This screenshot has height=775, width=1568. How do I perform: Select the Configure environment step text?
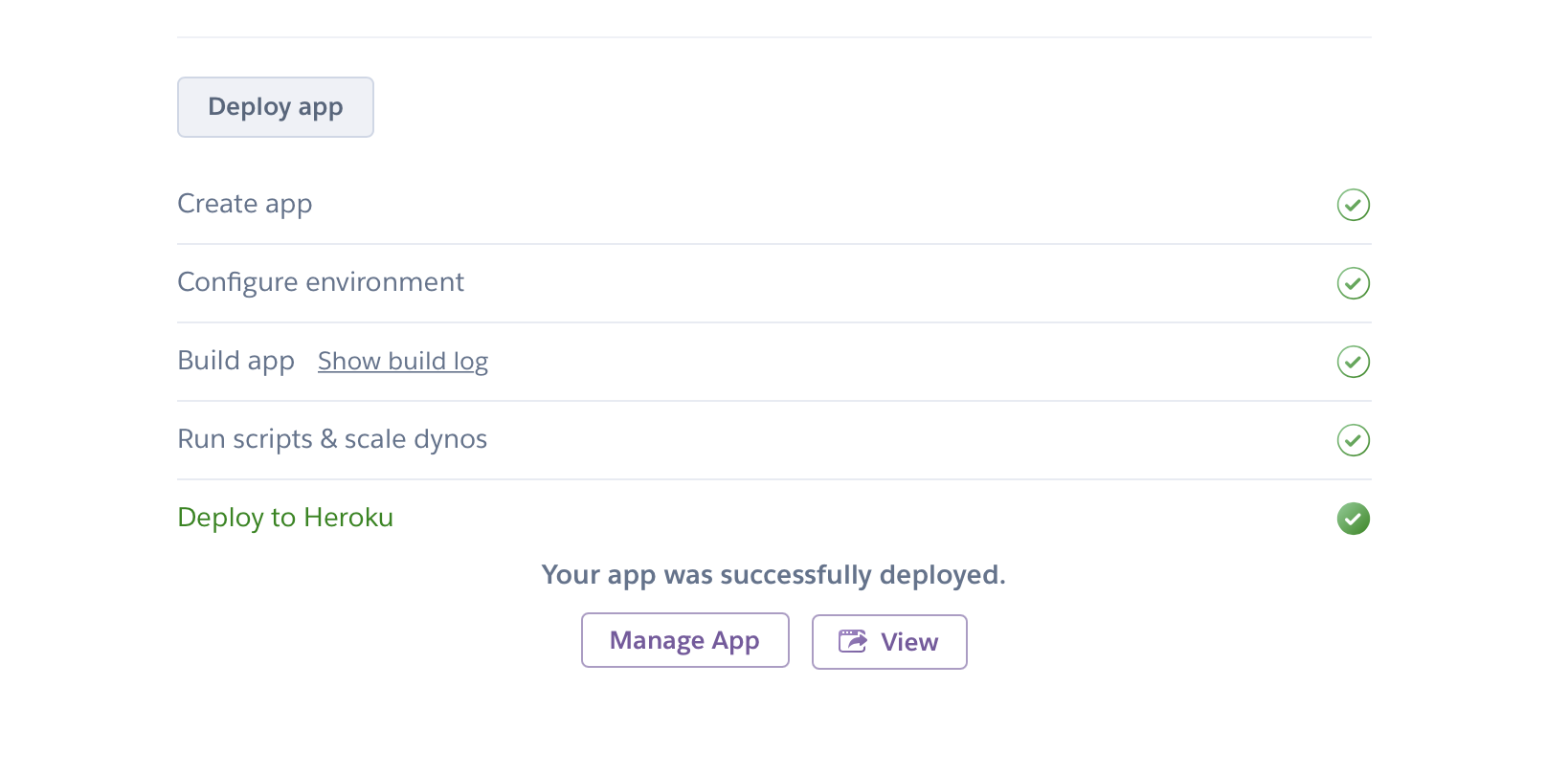[321, 282]
